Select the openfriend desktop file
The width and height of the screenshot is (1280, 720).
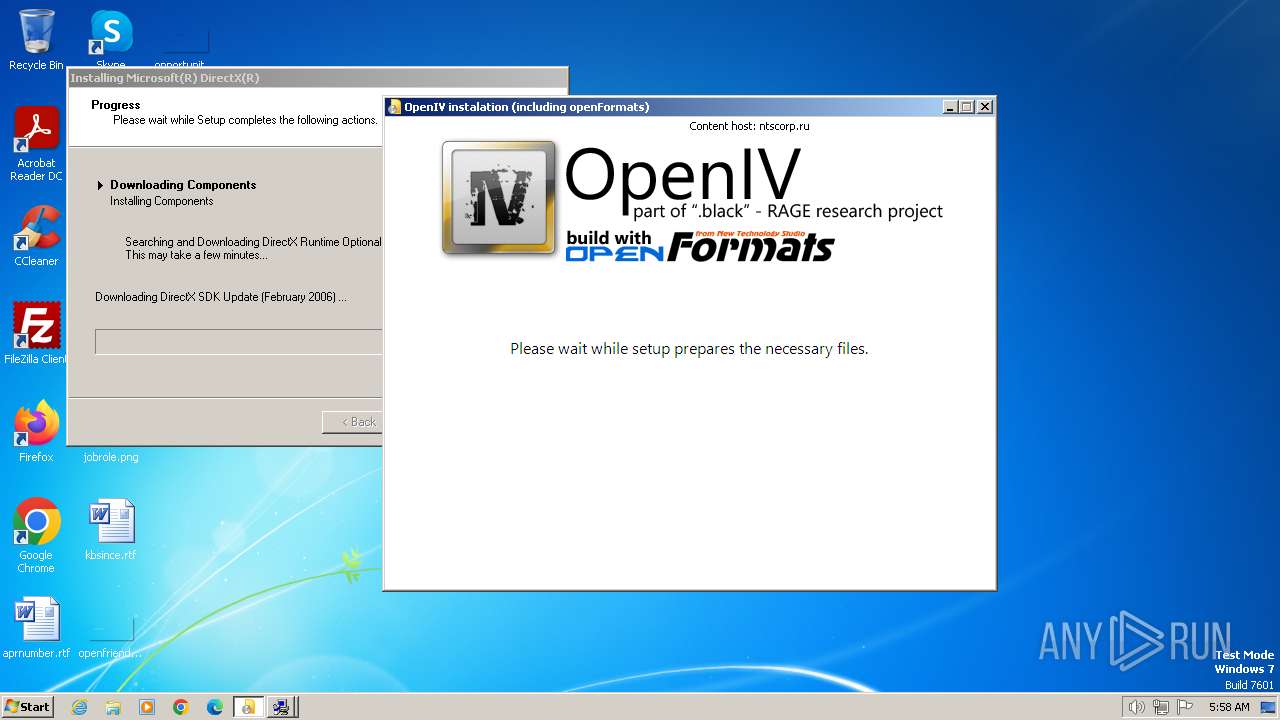point(110,636)
